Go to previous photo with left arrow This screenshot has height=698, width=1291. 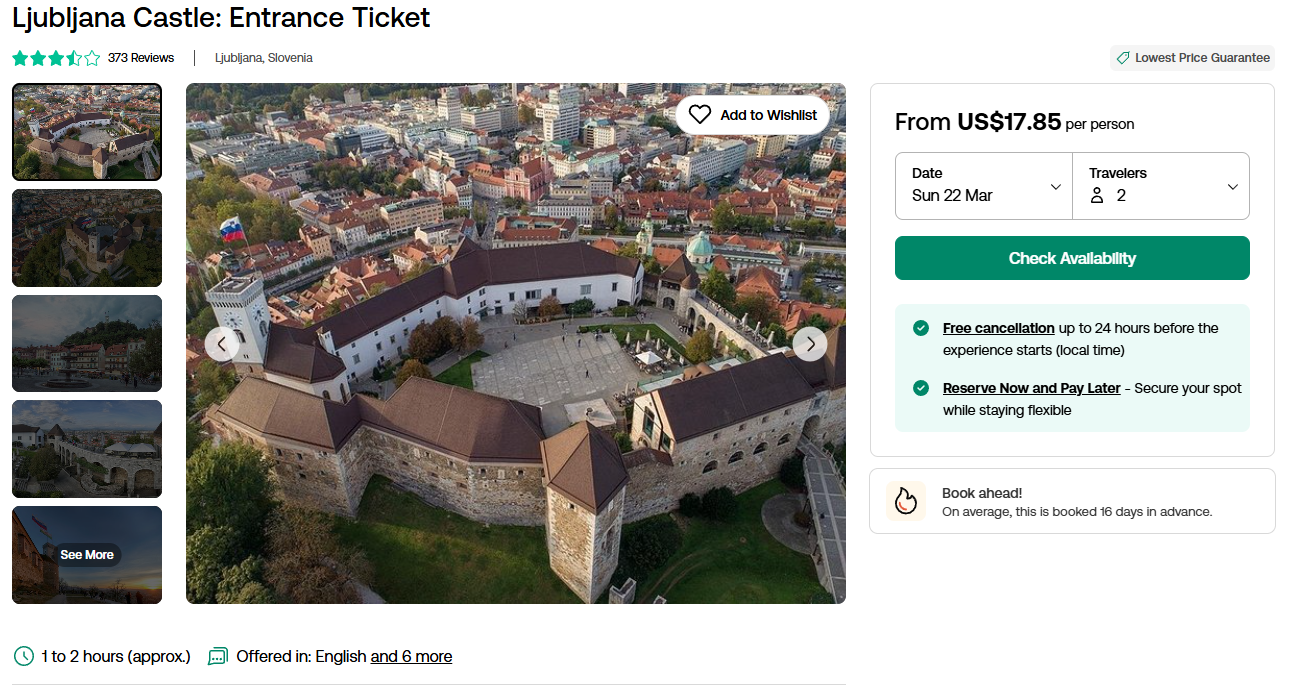click(222, 344)
